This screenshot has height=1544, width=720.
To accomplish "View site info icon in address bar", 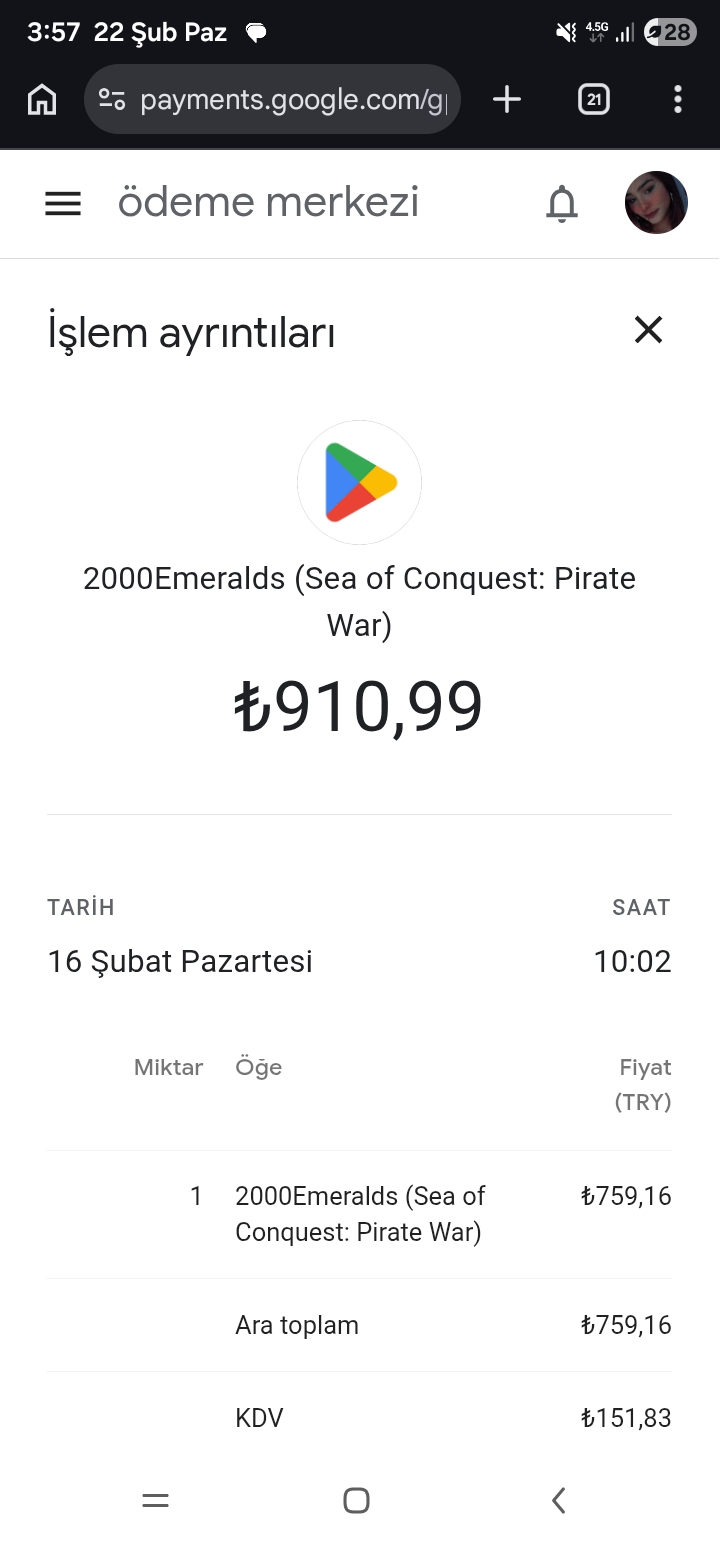I will pyautogui.click(x=112, y=100).
